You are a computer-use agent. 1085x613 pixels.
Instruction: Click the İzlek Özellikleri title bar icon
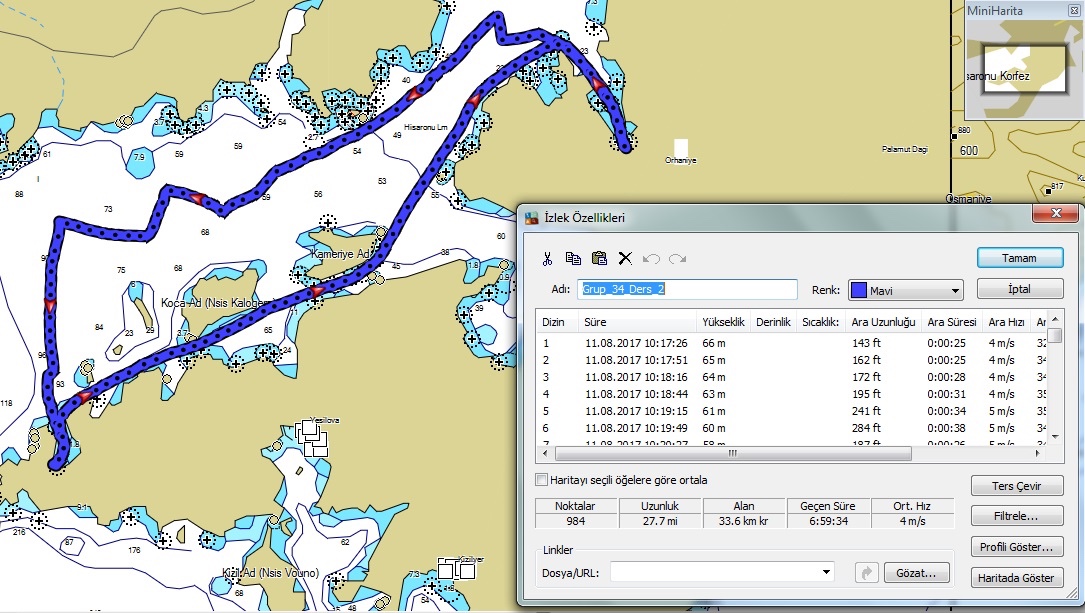[531, 218]
